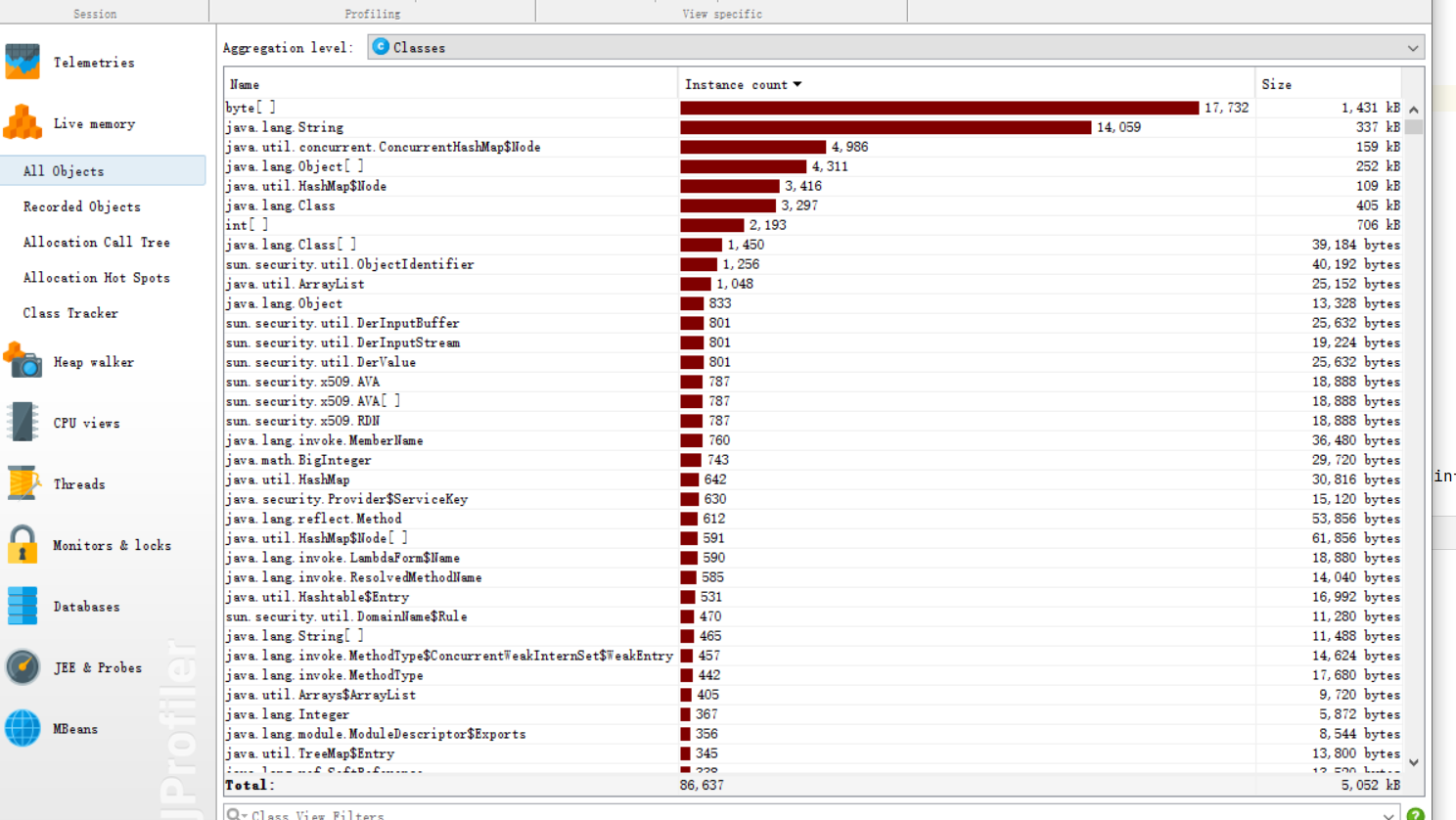The height and width of the screenshot is (820, 1456).
Task: Open the Telemetries section icon
Action: [23, 62]
